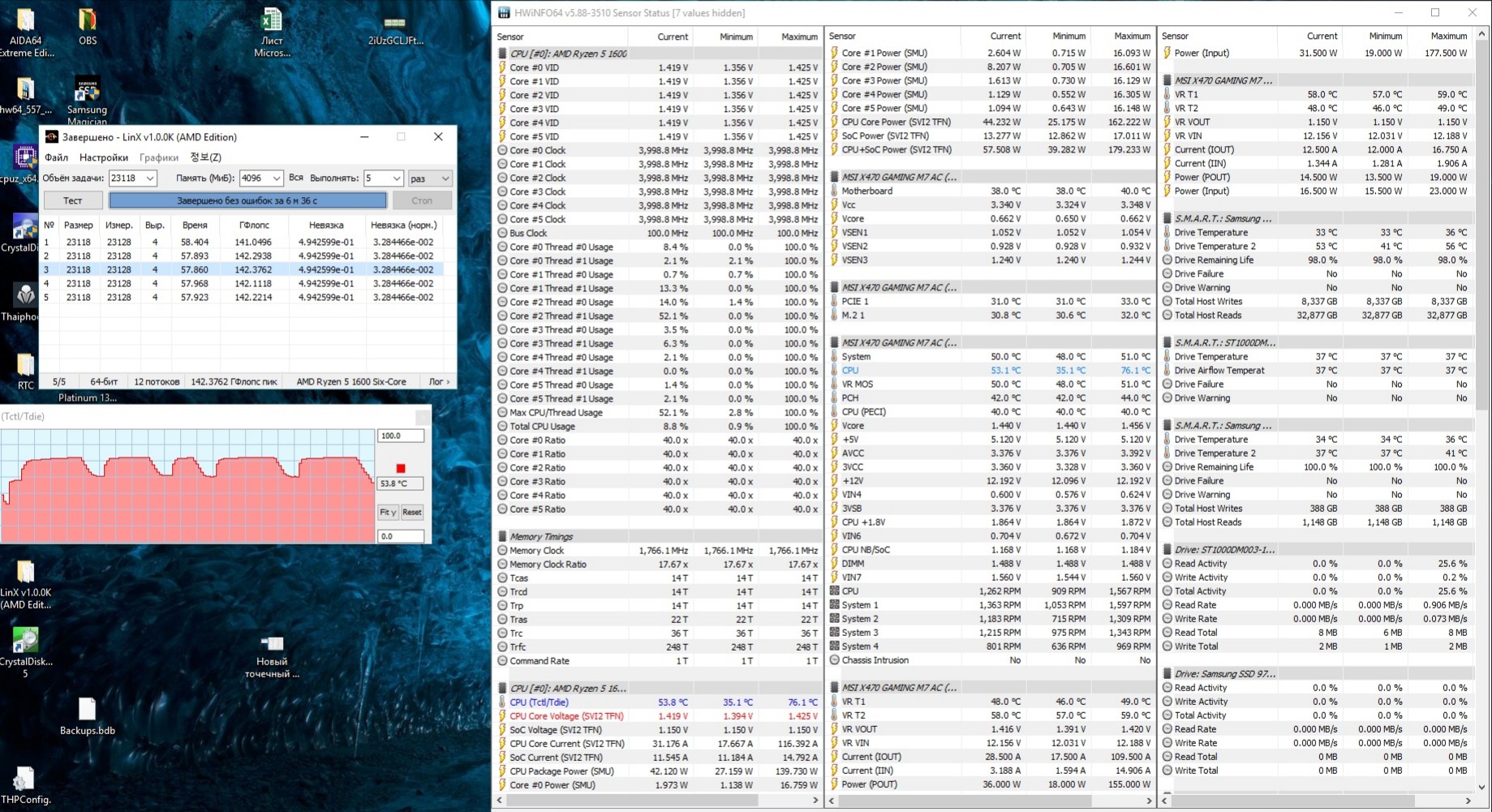Open the Файл menu in LinX
Viewport: 1492px width, 812px height.
(x=56, y=157)
